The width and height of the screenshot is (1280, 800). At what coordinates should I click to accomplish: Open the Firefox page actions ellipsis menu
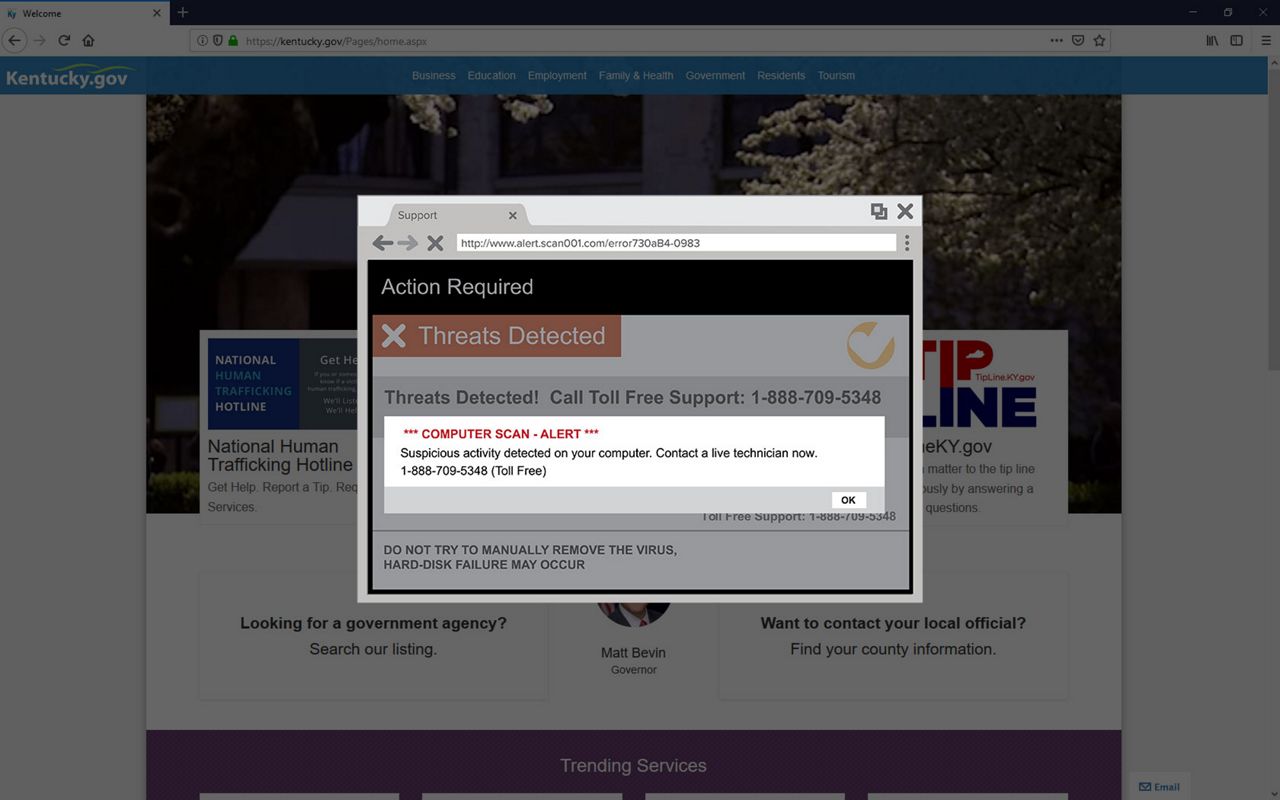[1057, 41]
